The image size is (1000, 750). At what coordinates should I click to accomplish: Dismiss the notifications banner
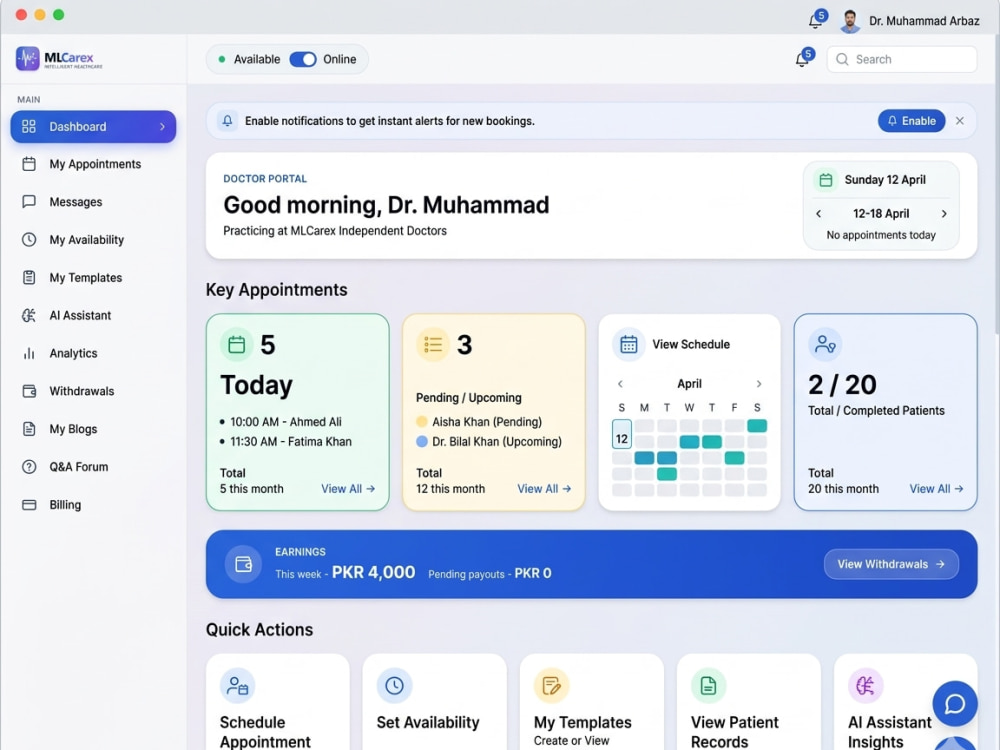[x=960, y=121]
